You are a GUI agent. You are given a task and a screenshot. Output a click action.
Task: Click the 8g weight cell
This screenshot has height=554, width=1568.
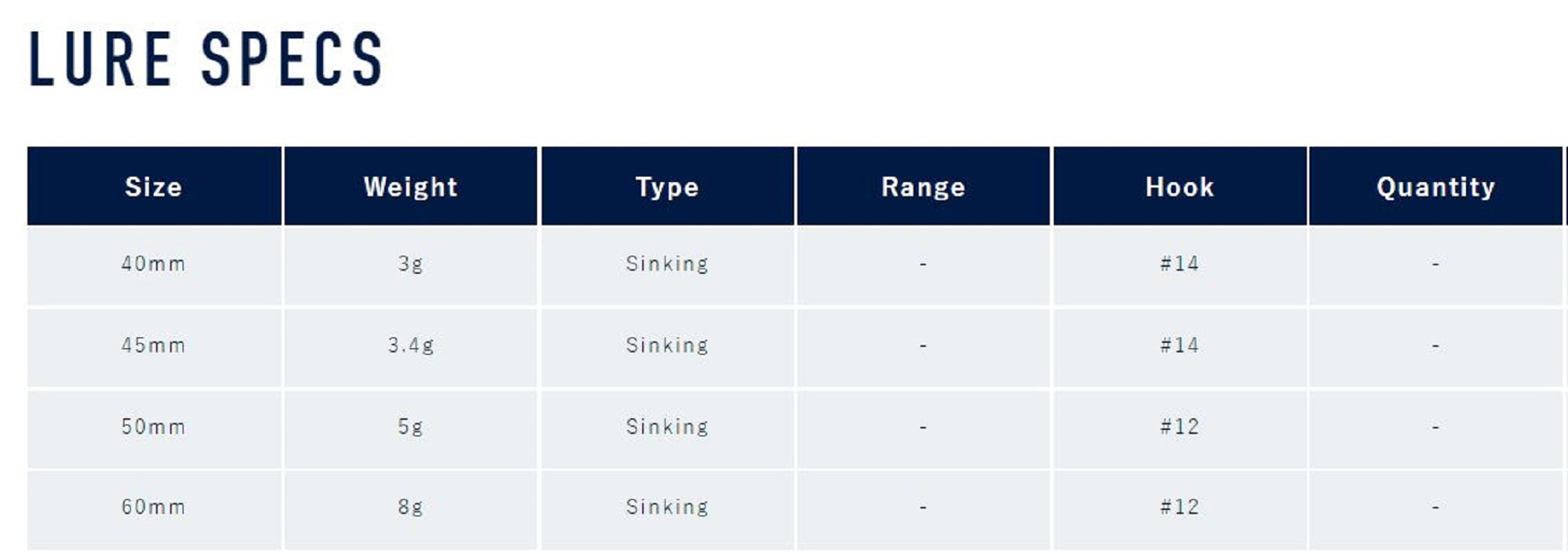pos(410,507)
